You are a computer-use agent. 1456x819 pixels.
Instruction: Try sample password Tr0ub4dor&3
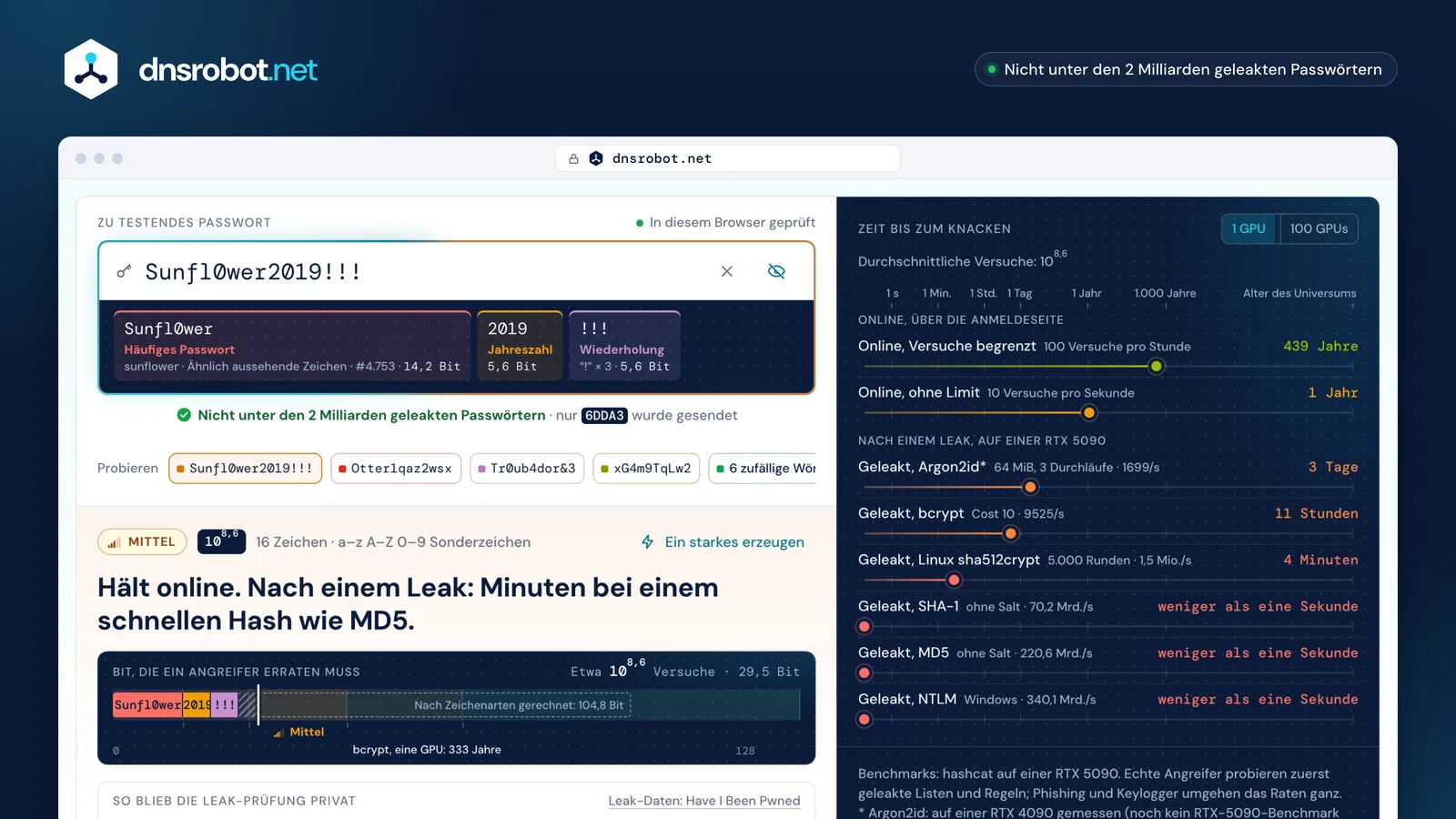pos(527,468)
